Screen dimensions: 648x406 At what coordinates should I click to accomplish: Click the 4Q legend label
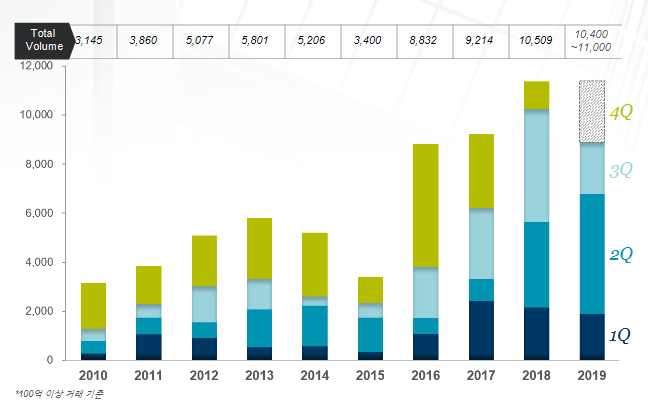pyautogui.click(x=620, y=113)
